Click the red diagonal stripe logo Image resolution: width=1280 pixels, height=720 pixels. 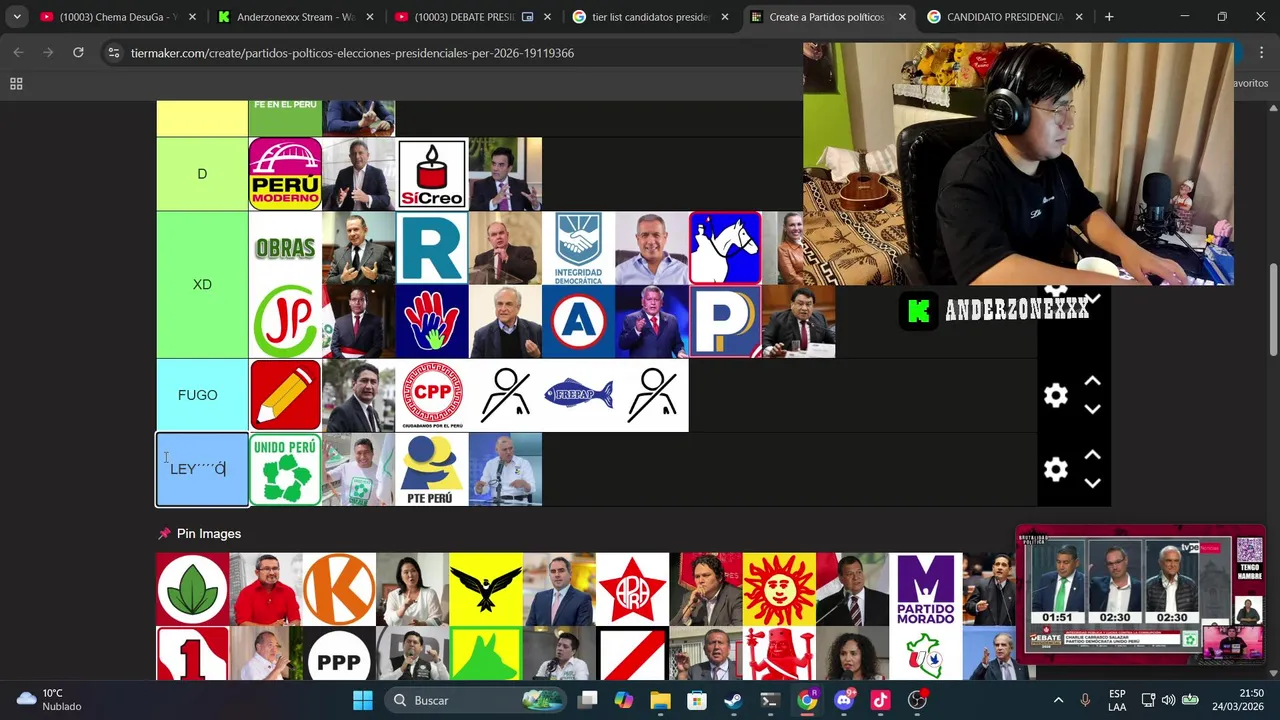click(632, 654)
